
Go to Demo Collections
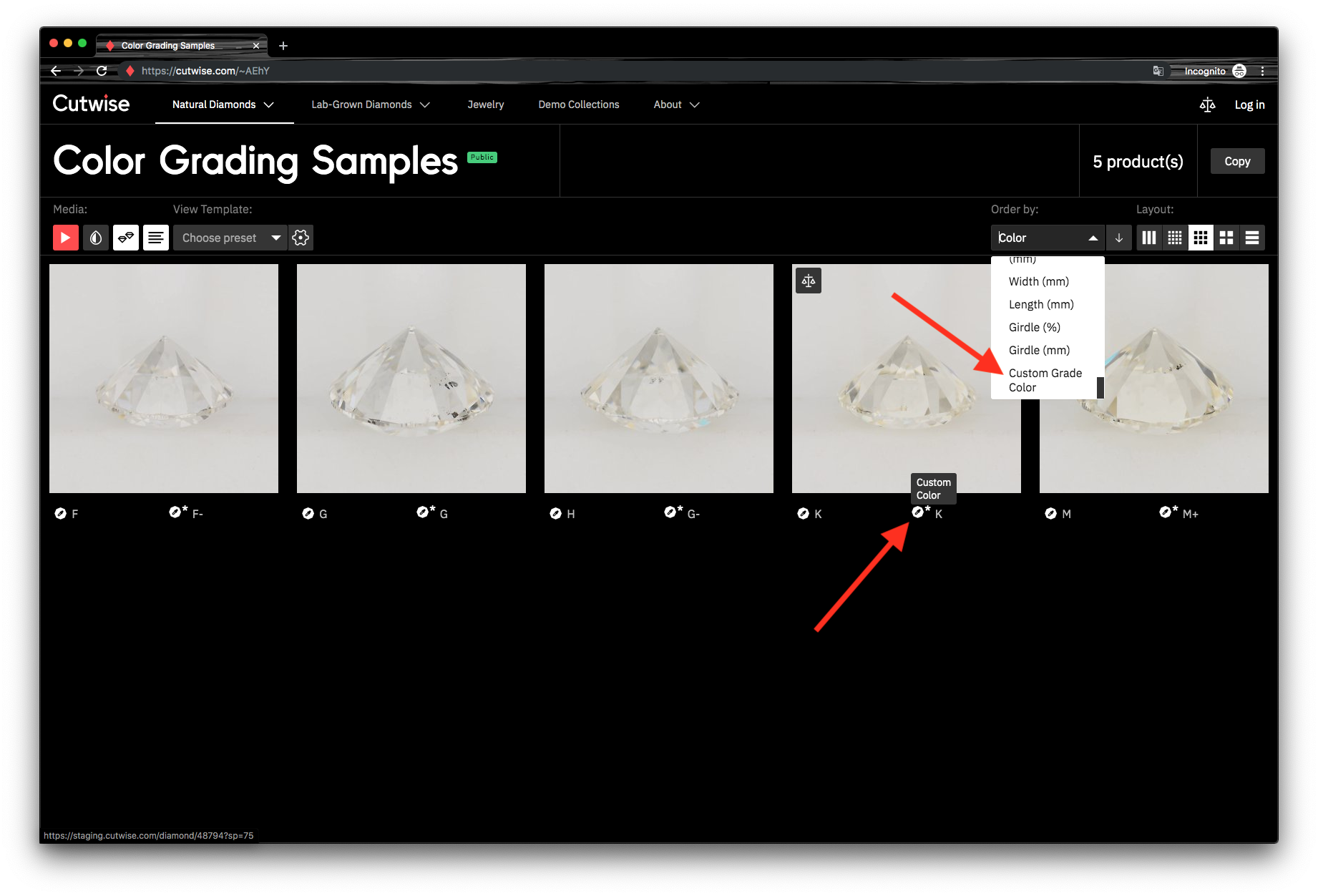tap(579, 104)
